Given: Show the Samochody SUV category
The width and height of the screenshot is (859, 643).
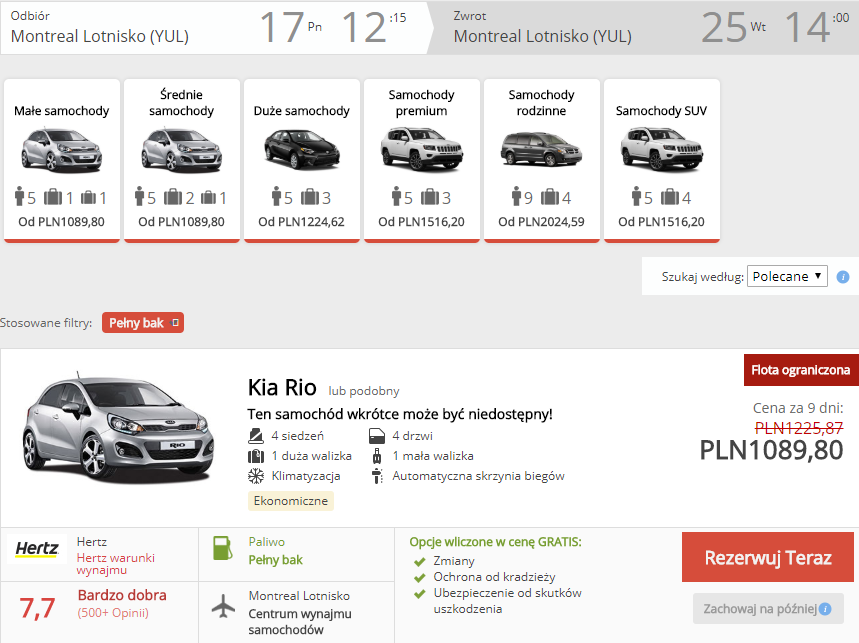Looking at the screenshot, I should coord(661,160).
